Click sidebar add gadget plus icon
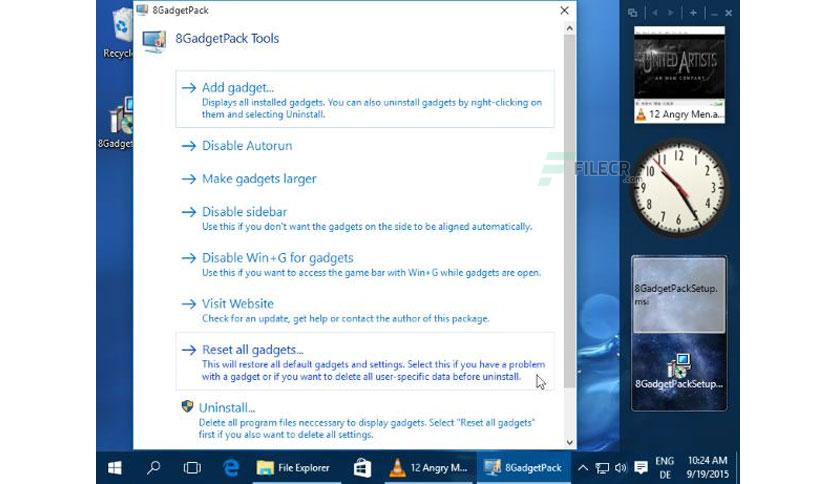 pyautogui.click(x=693, y=13)
